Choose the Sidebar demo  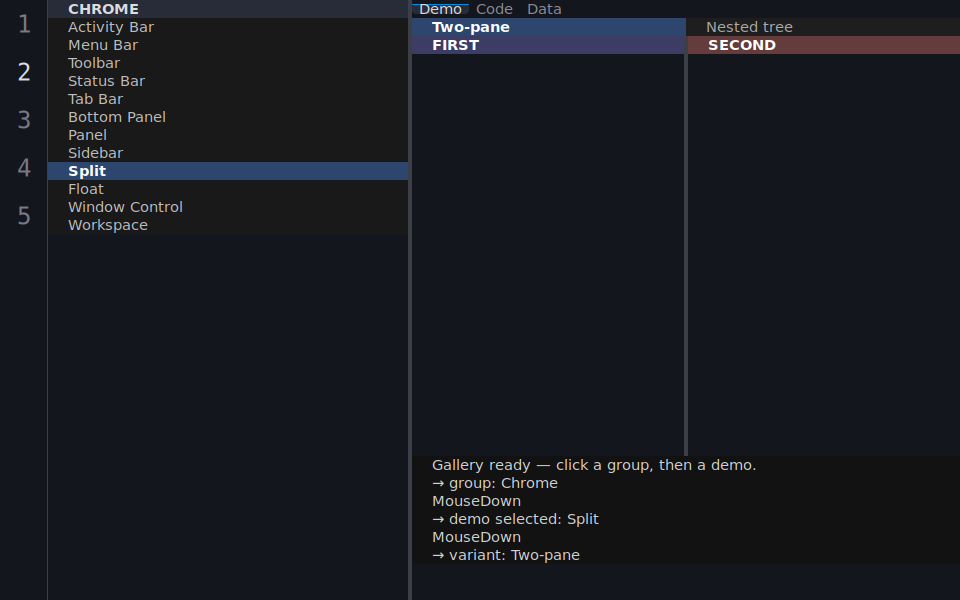coord(228,153)
